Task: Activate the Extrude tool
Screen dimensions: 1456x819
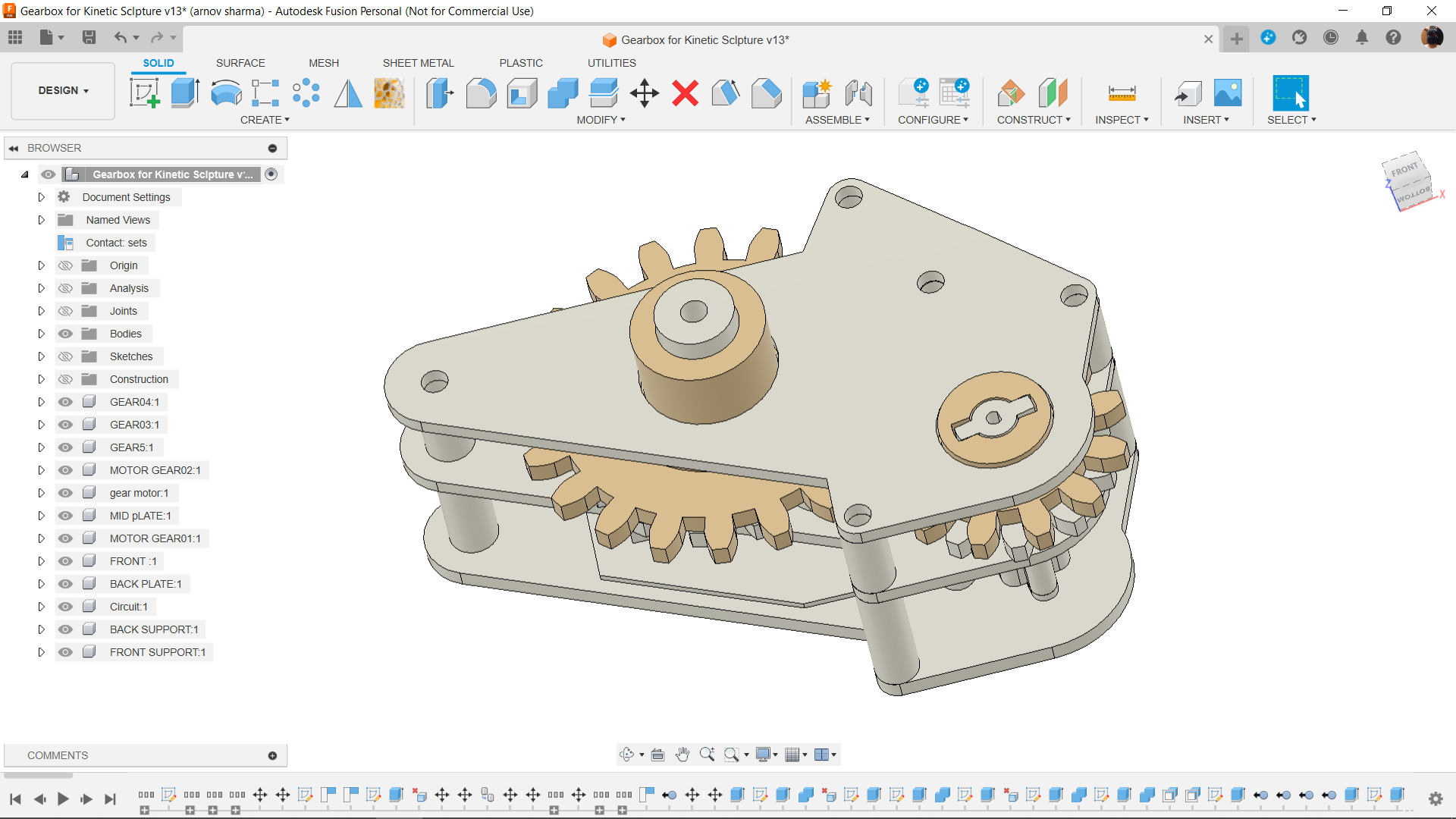Action: (x=184, y=93)
